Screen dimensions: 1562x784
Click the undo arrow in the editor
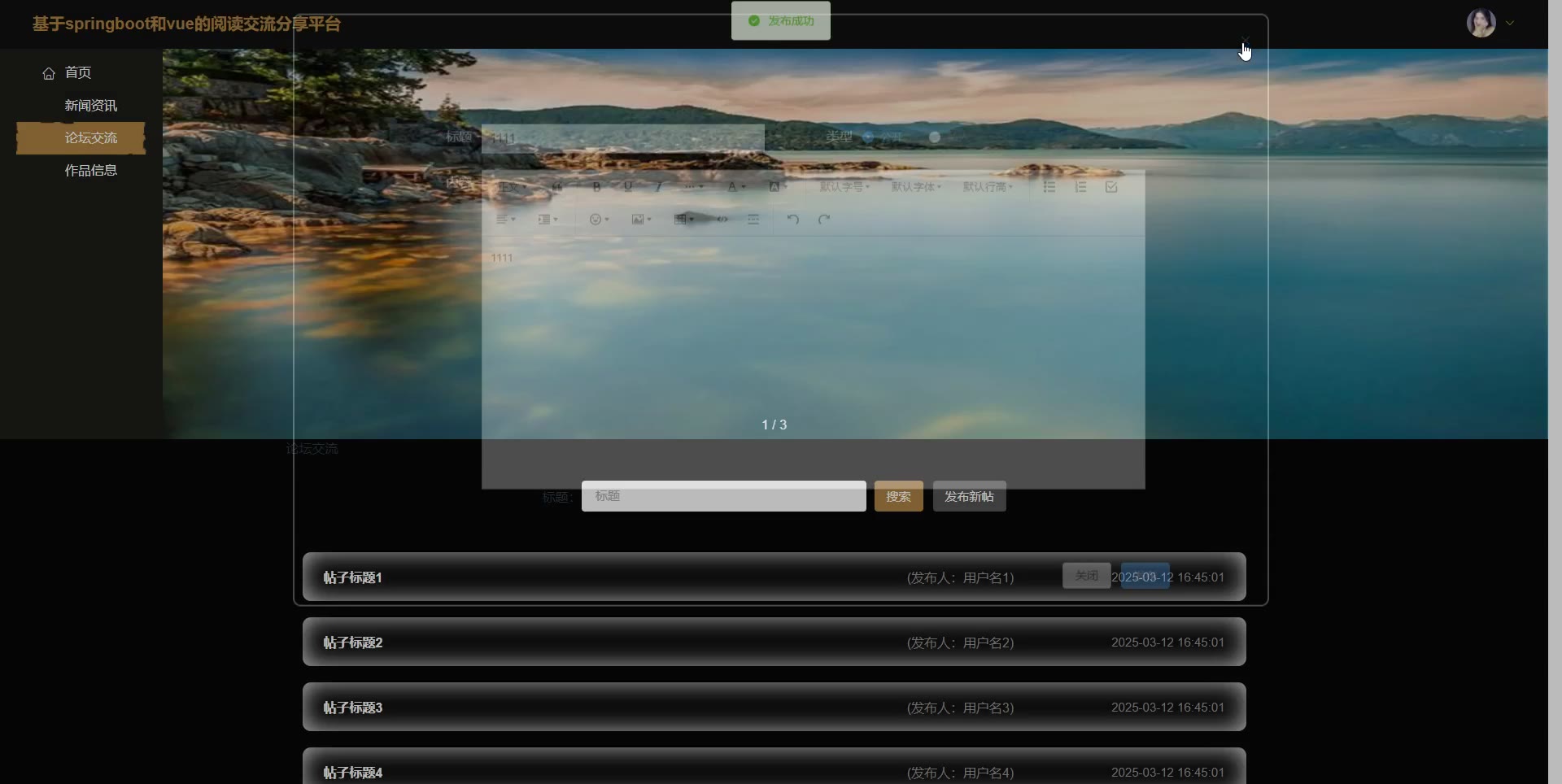point(792,220)
